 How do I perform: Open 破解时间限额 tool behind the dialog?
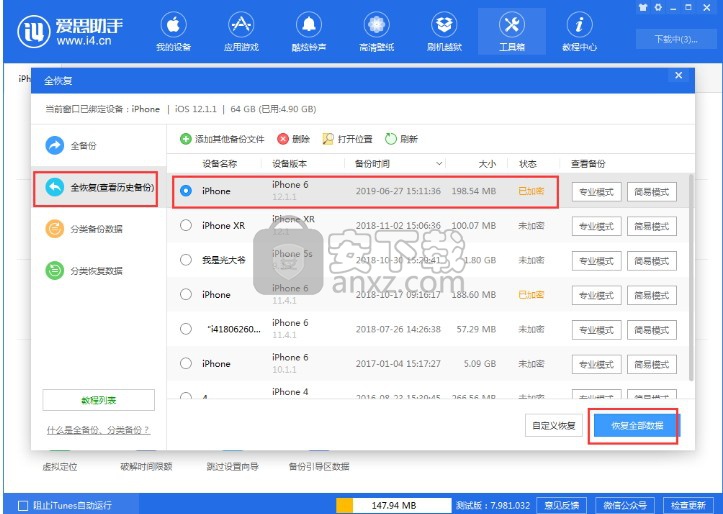146,467
